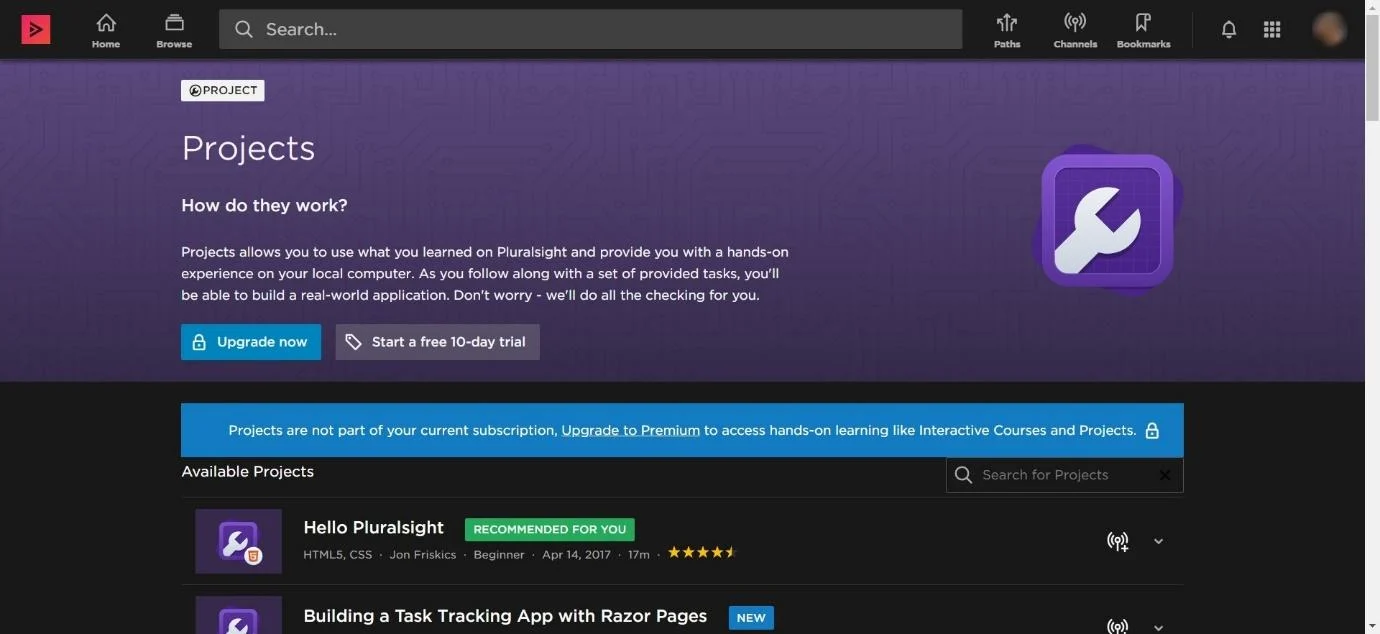Clear the Search for Projects field
The width and height of the screenshot is (1380, 634).
[x=1165, y=475]
